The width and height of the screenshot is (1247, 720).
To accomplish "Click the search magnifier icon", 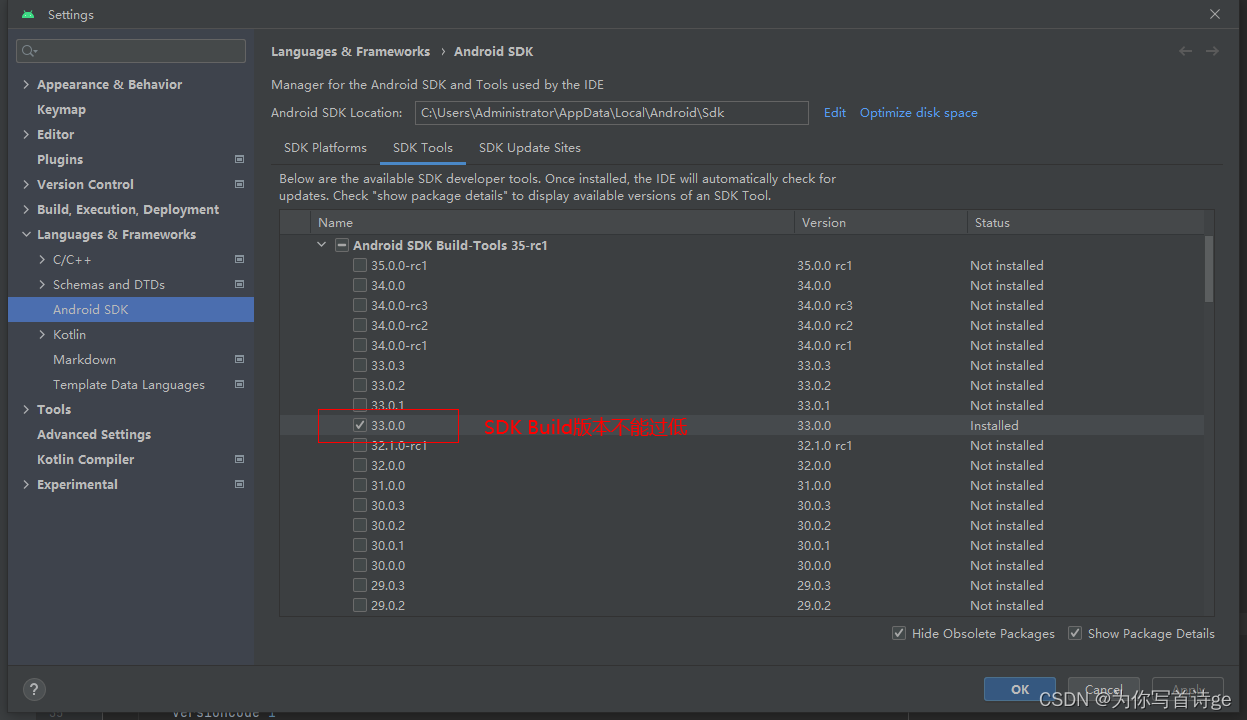I will coord(29,51).
